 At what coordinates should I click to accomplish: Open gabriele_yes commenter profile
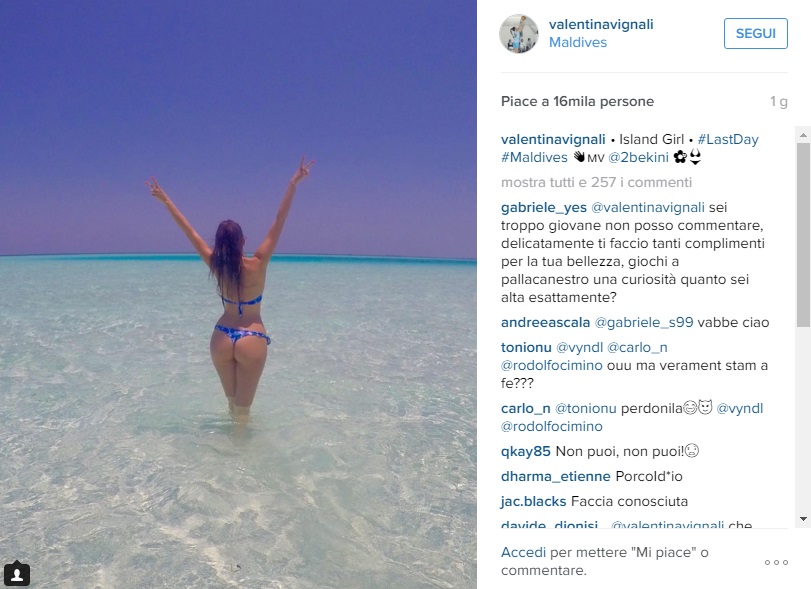(x=544, y=207)
